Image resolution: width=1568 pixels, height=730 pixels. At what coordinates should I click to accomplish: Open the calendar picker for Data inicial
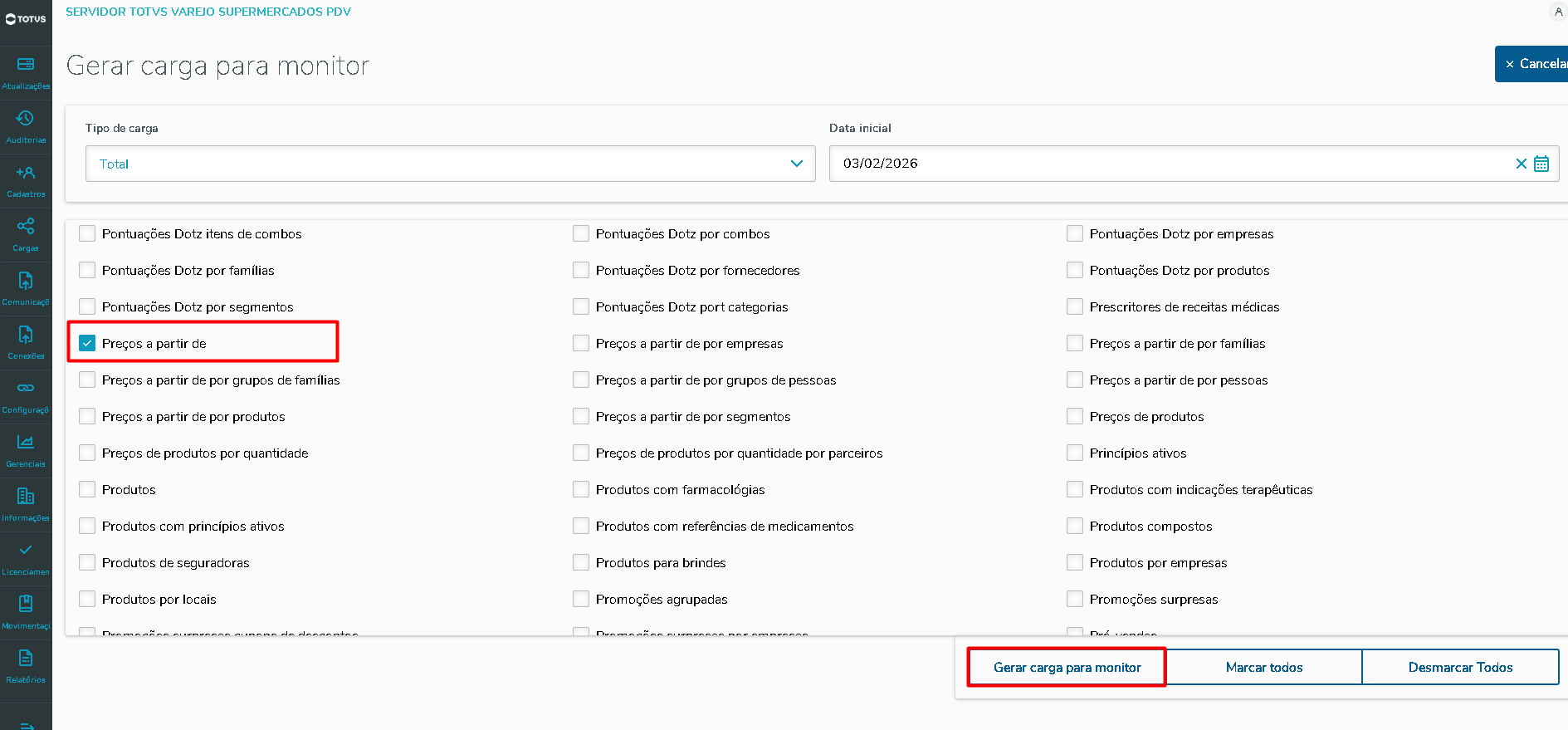coord(1541,164)
